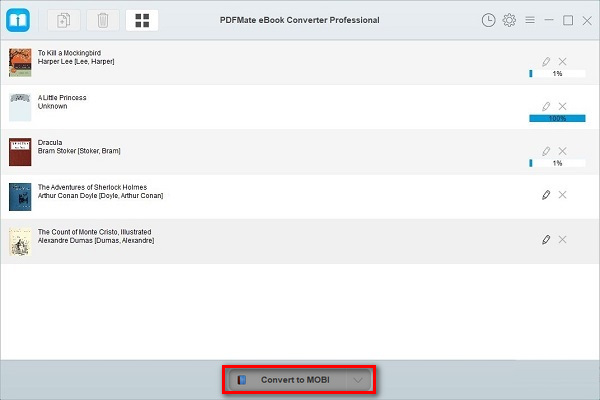Switch to the grid view icon
This screenshot has width=600, height=400.
142,20
